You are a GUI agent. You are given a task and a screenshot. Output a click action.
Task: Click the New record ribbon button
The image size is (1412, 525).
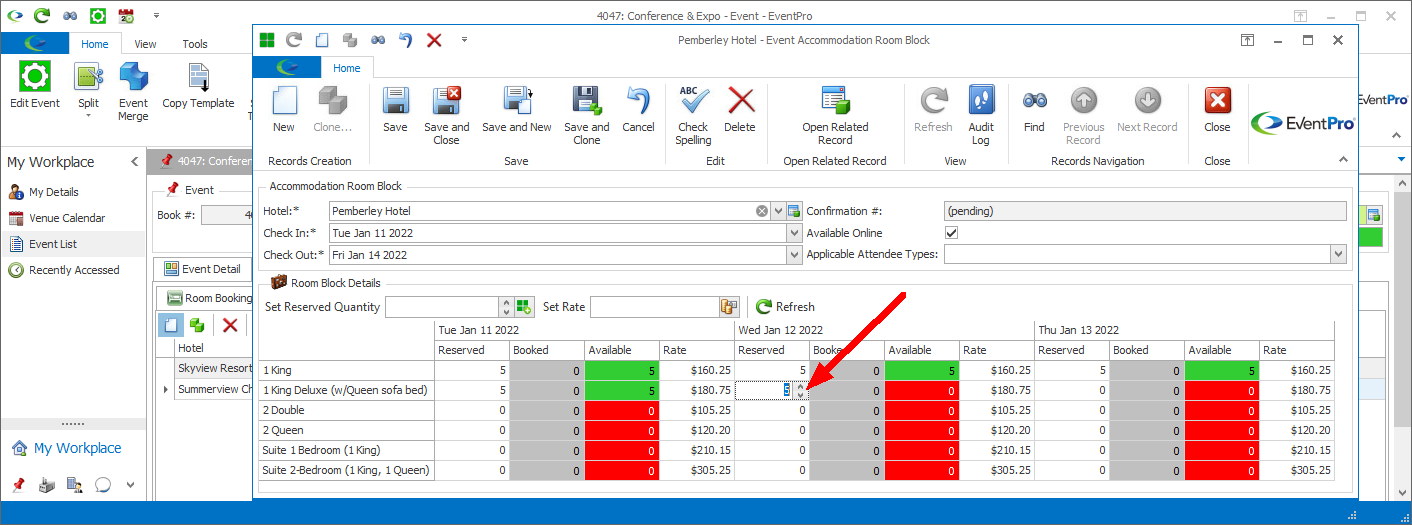click(x=284, y=110)
